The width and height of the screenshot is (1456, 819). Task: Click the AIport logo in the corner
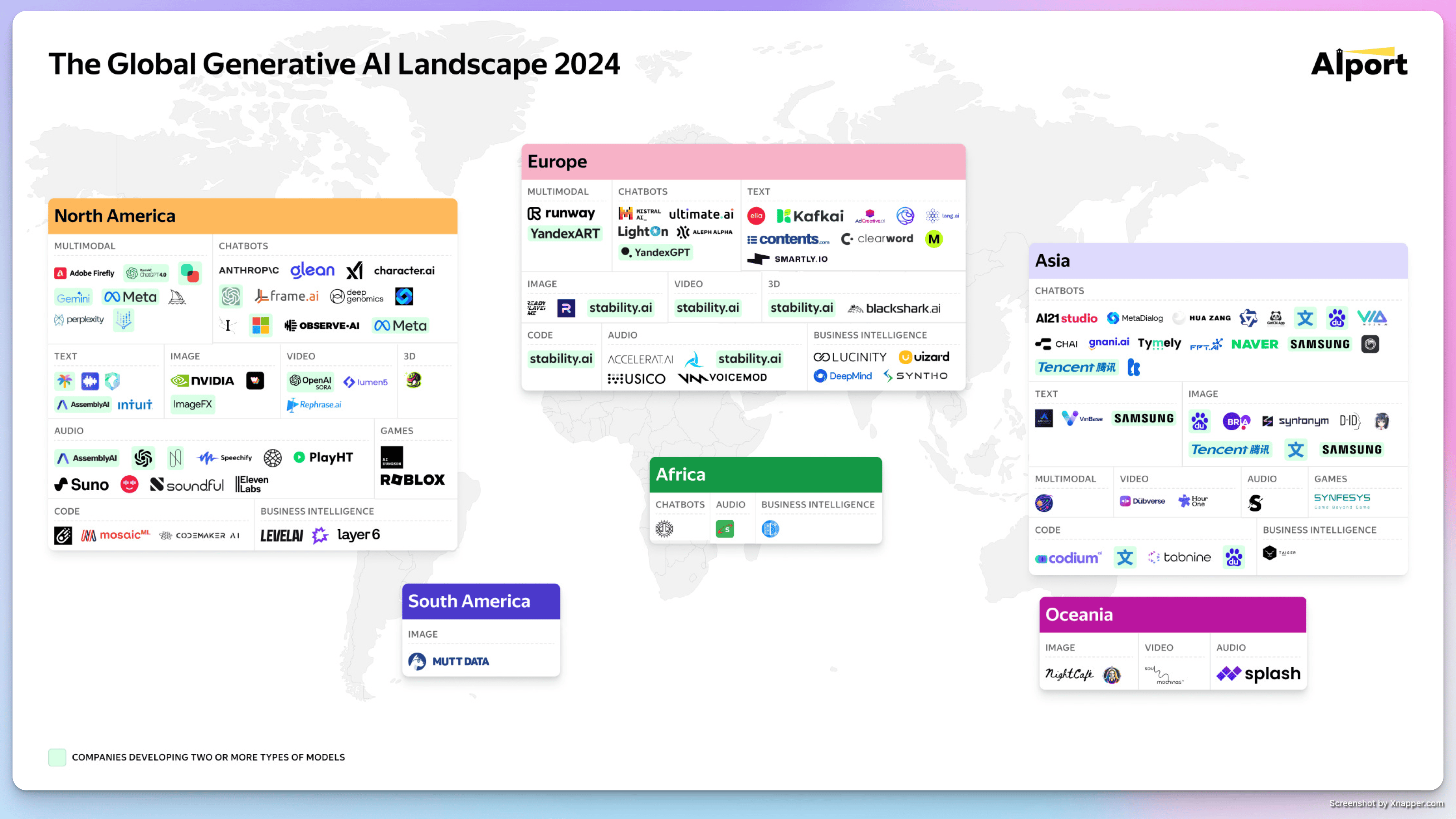pos(1359,64)
